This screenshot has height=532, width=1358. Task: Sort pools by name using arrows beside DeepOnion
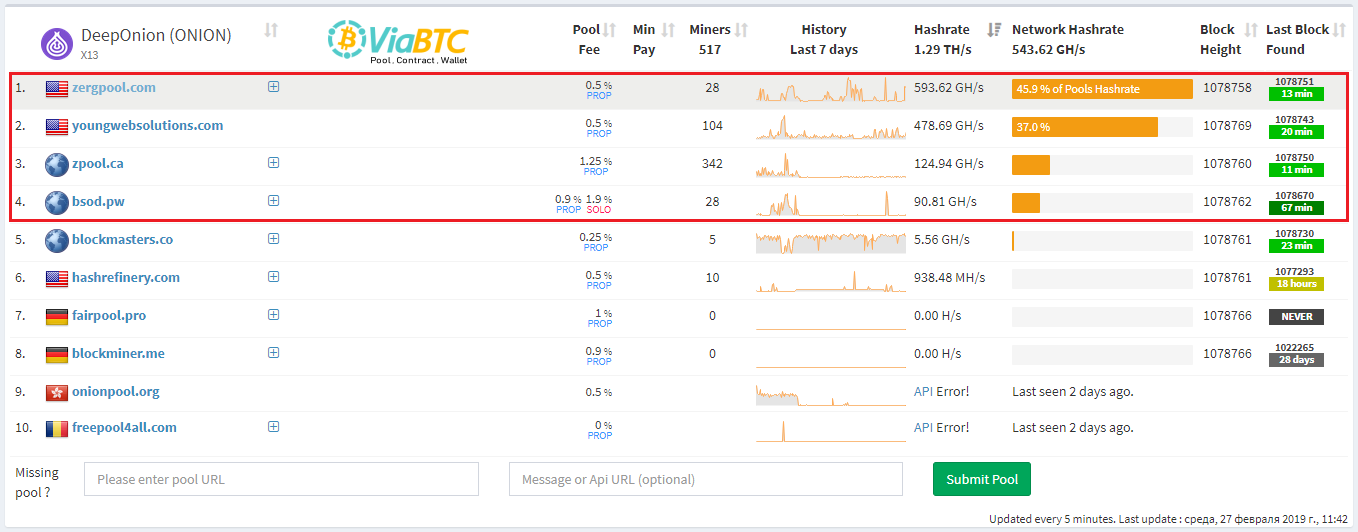[271, 31]
